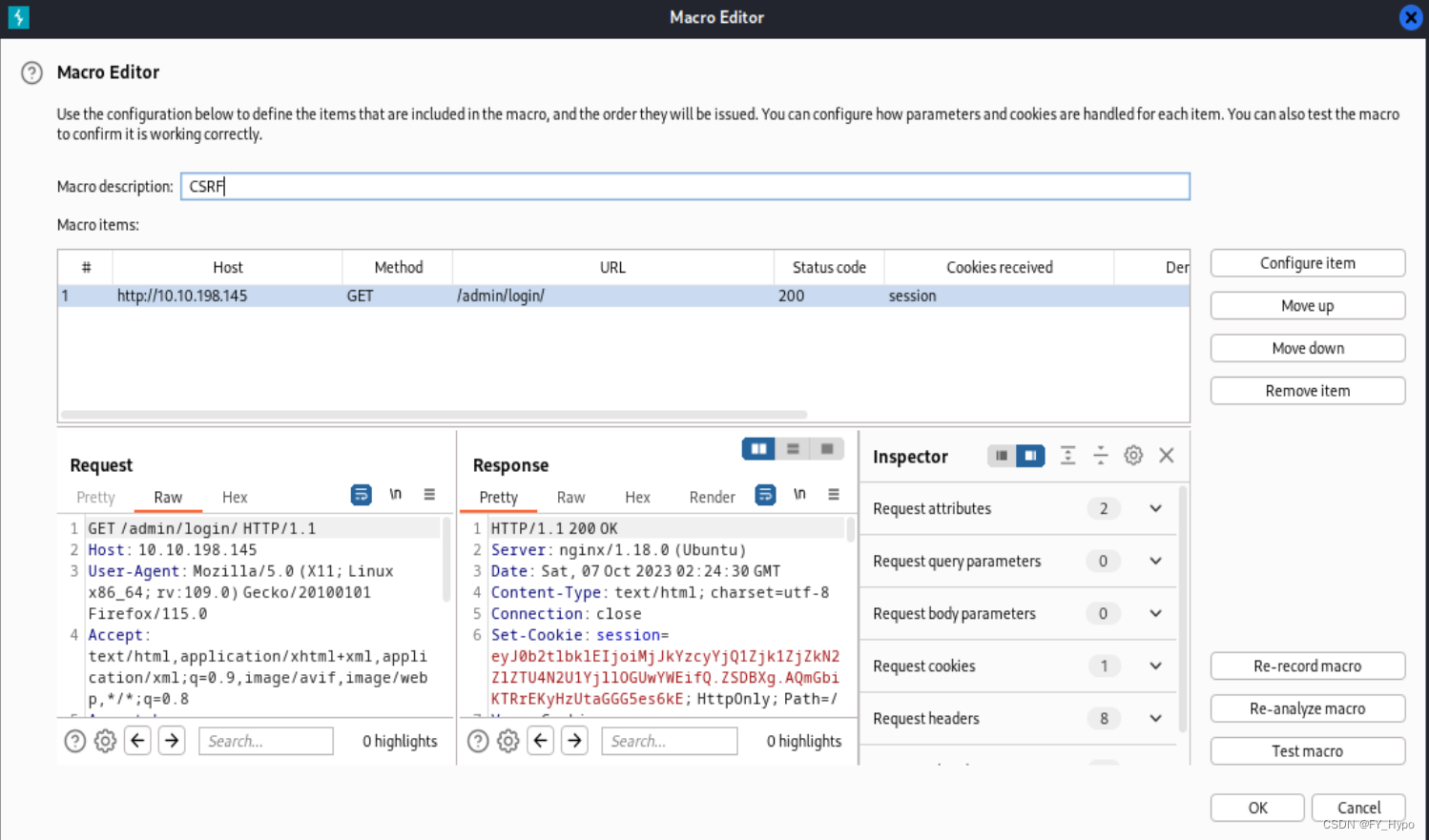The height and width of the screenshot is (840, 1429).
Task: Focus Request pane Search field
Action: click(x=266, y=741)
